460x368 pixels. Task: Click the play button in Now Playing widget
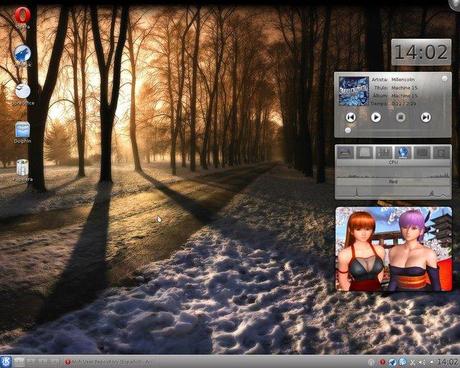tap(376, 117)
